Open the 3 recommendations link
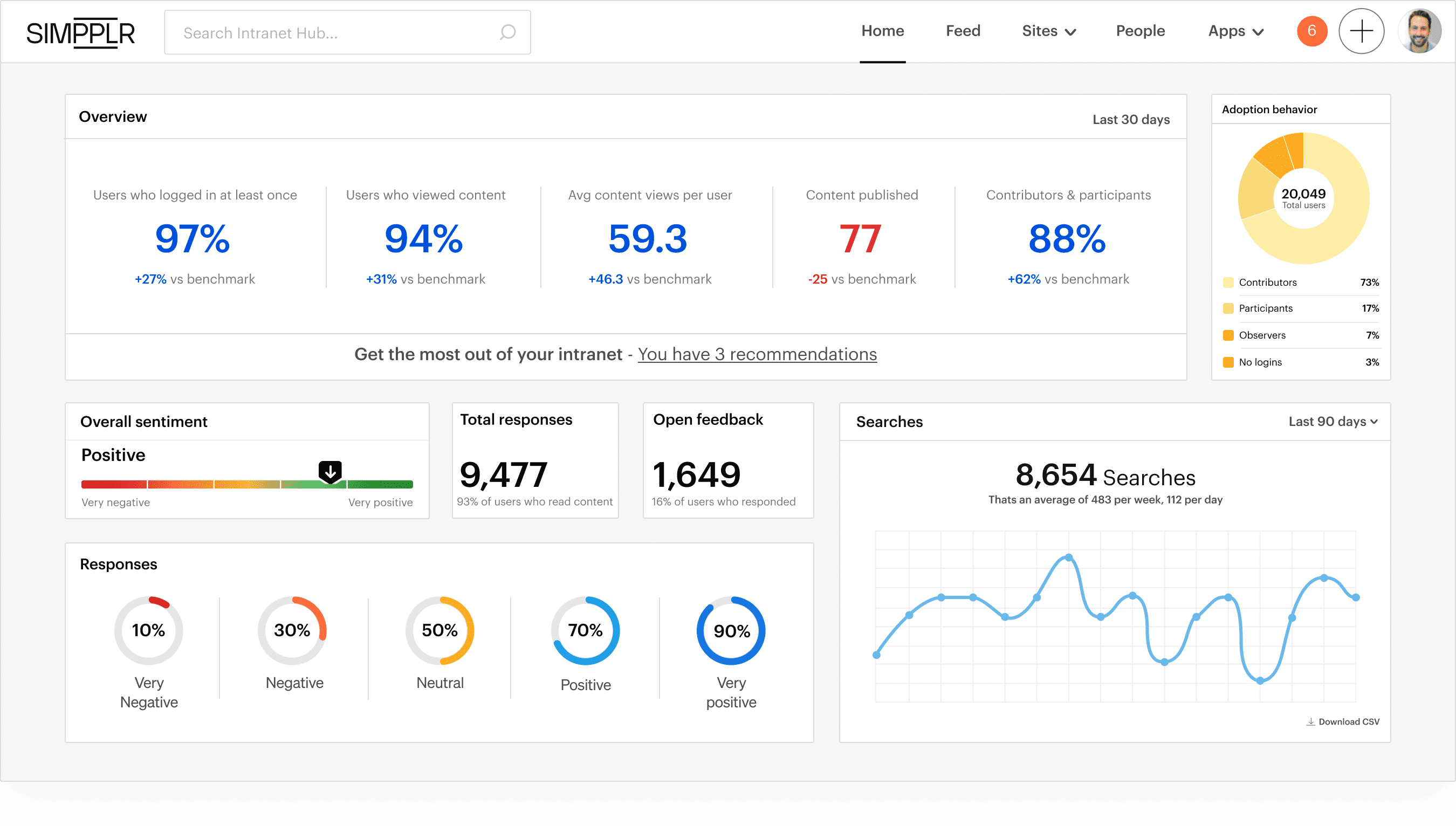The width and height of the screenshot is (1456, 826). point(757,354)
